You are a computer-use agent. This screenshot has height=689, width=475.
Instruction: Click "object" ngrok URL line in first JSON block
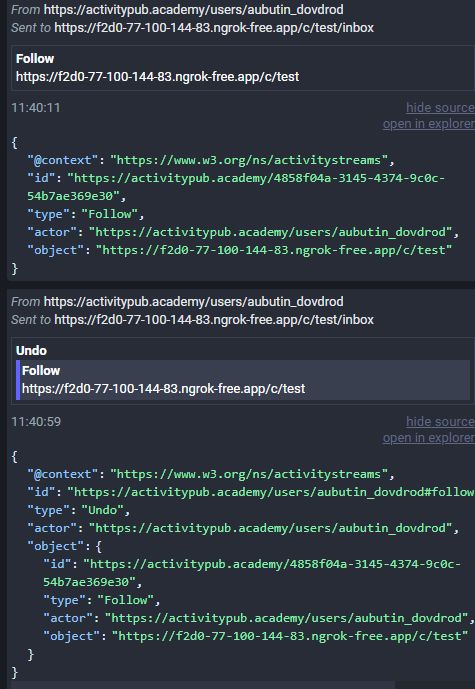click(240, 250)
